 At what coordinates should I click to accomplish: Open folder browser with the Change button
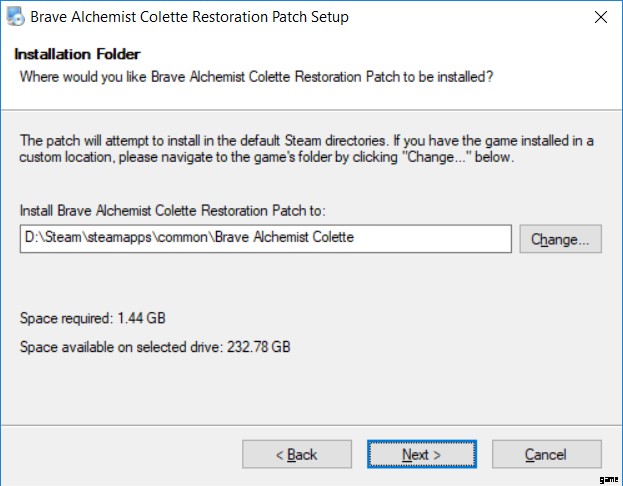560,239
